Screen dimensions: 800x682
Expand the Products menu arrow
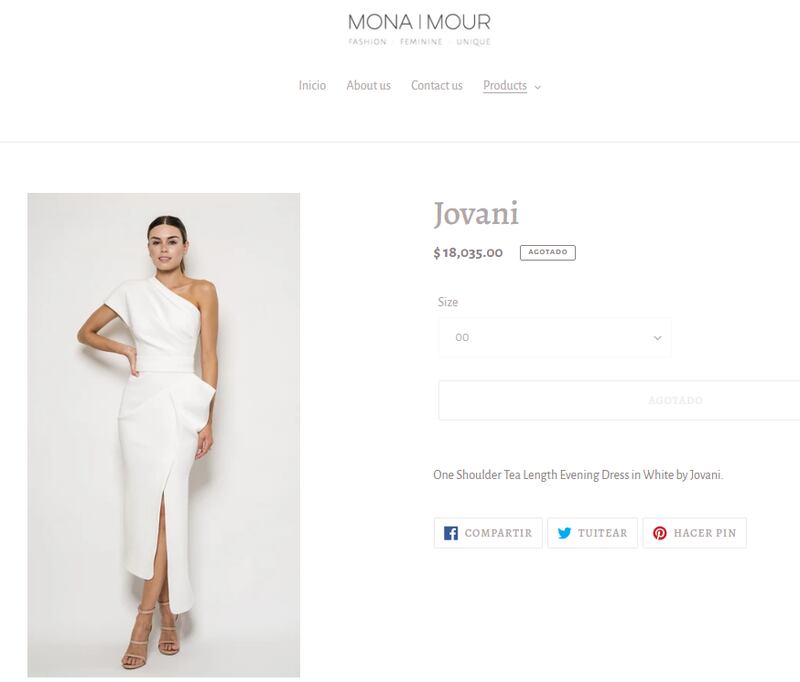coord(537,87)
